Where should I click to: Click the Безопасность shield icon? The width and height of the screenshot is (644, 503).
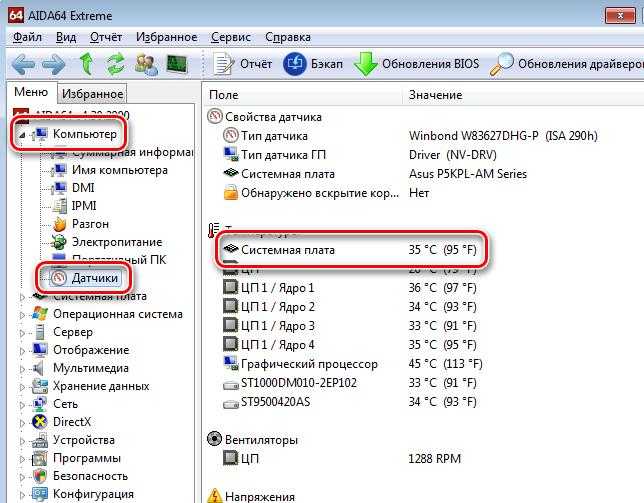click(x=40, y=476)
